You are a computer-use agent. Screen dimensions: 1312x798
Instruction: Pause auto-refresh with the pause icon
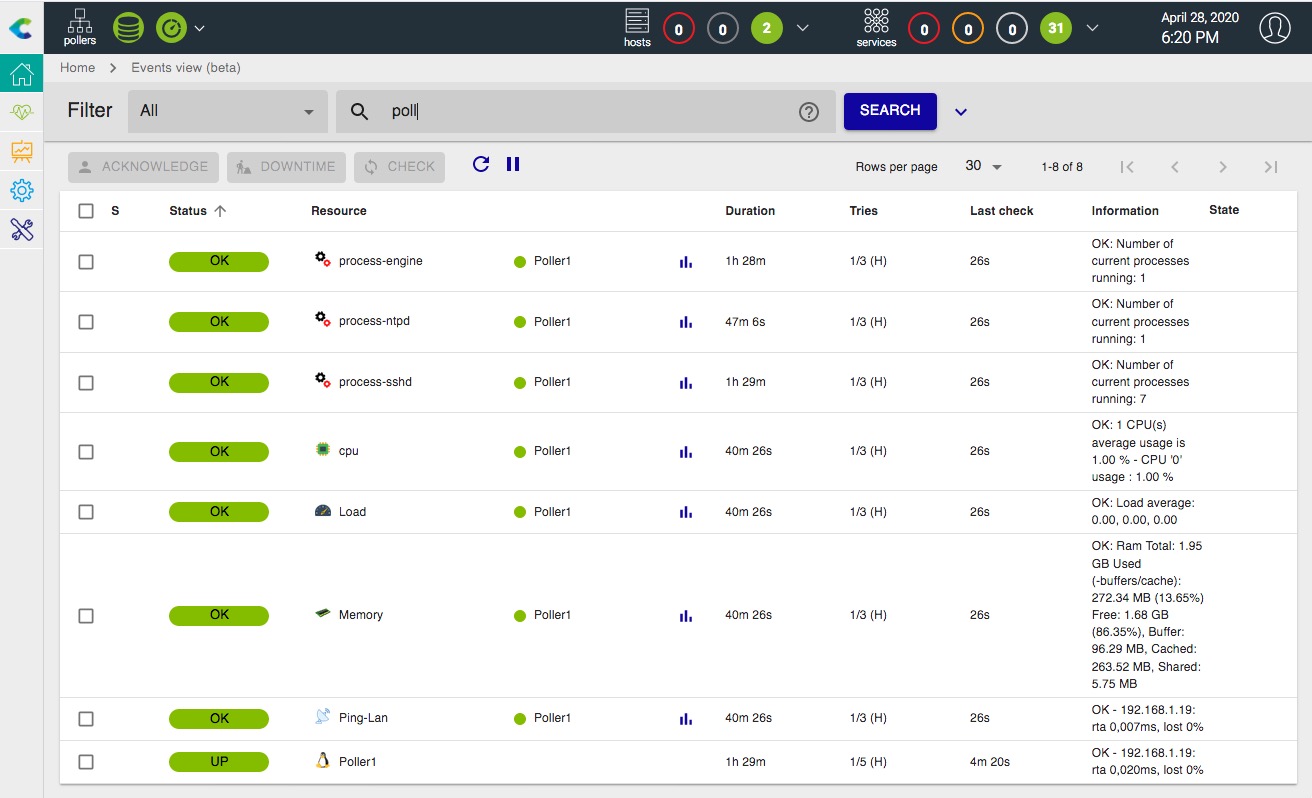[513, 164]
